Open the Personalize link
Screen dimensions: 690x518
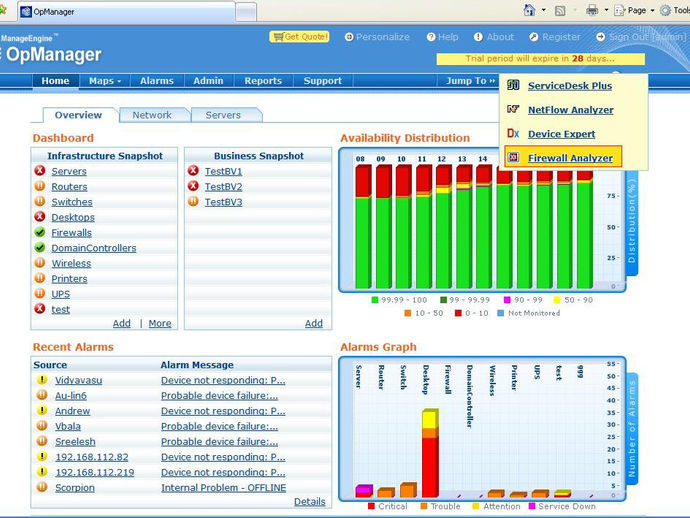point(378,37)
